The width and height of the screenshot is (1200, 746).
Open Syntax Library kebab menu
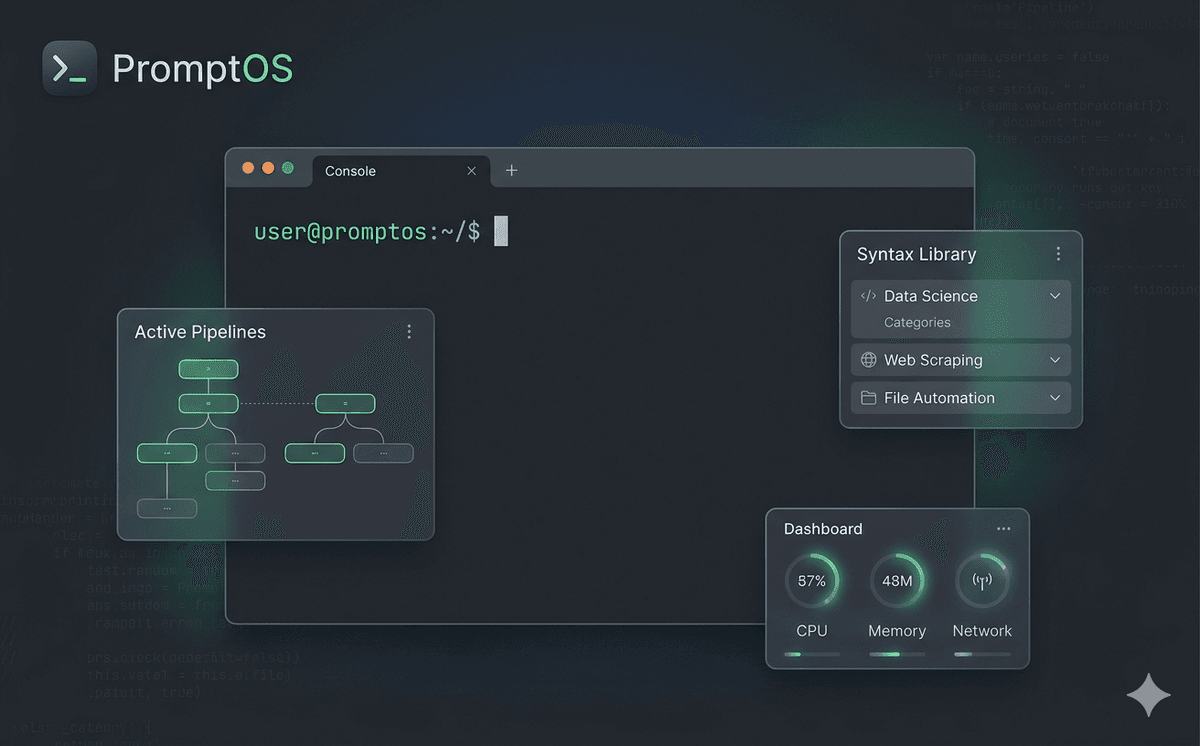(1058, 254)
